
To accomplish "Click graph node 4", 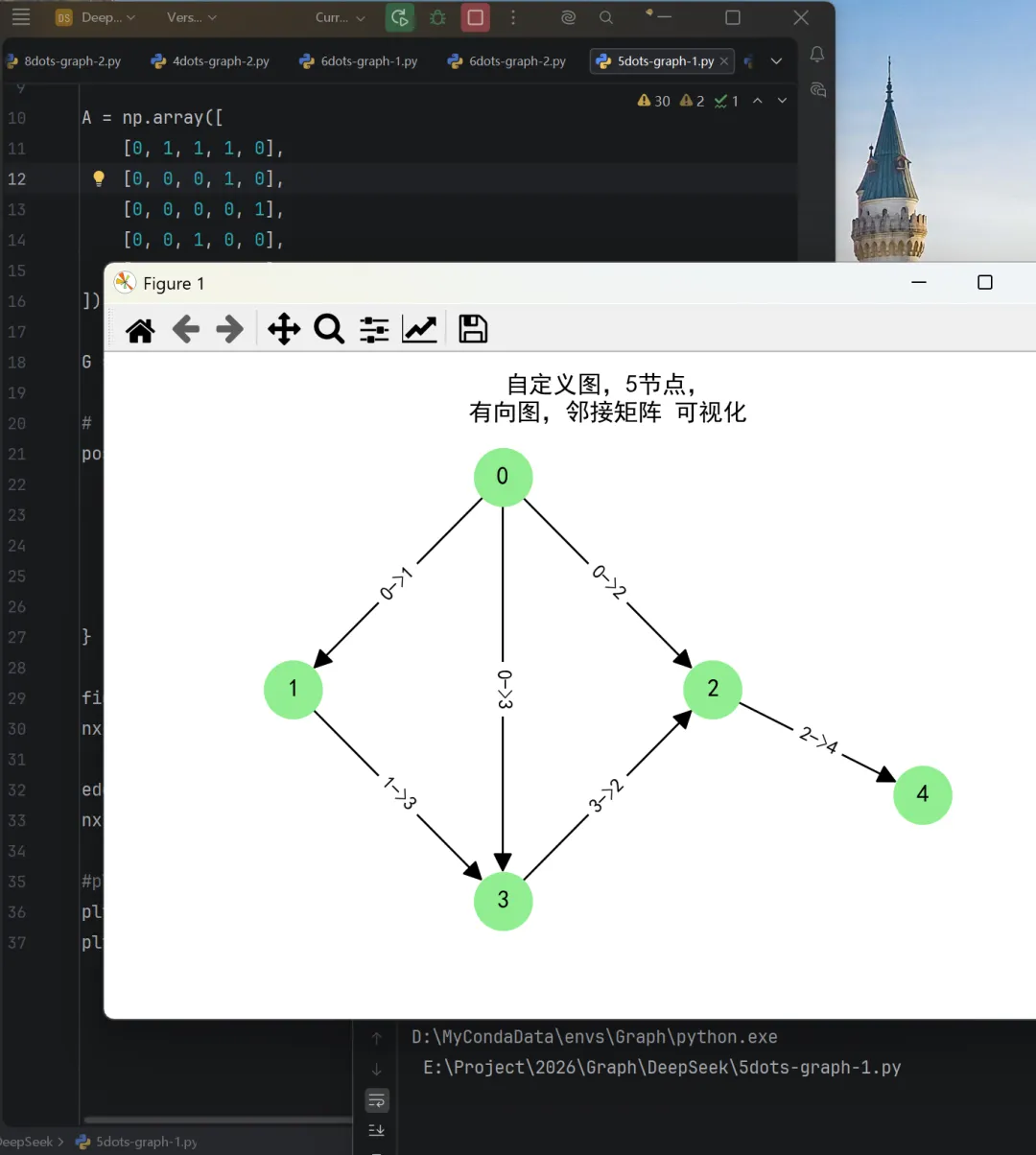I will coord(923,794).
